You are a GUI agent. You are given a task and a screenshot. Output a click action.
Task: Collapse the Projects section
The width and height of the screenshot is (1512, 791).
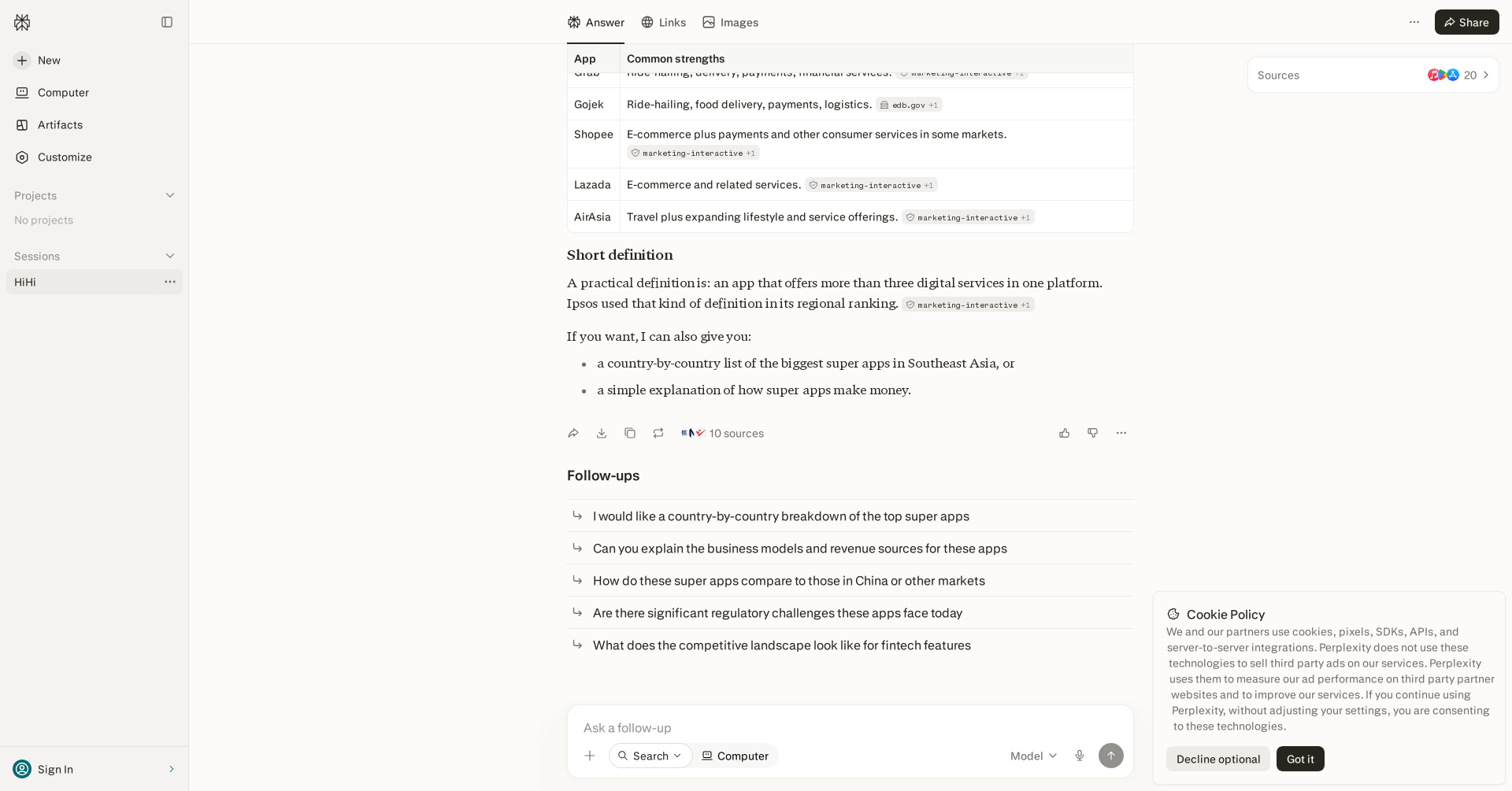point(170,195)
